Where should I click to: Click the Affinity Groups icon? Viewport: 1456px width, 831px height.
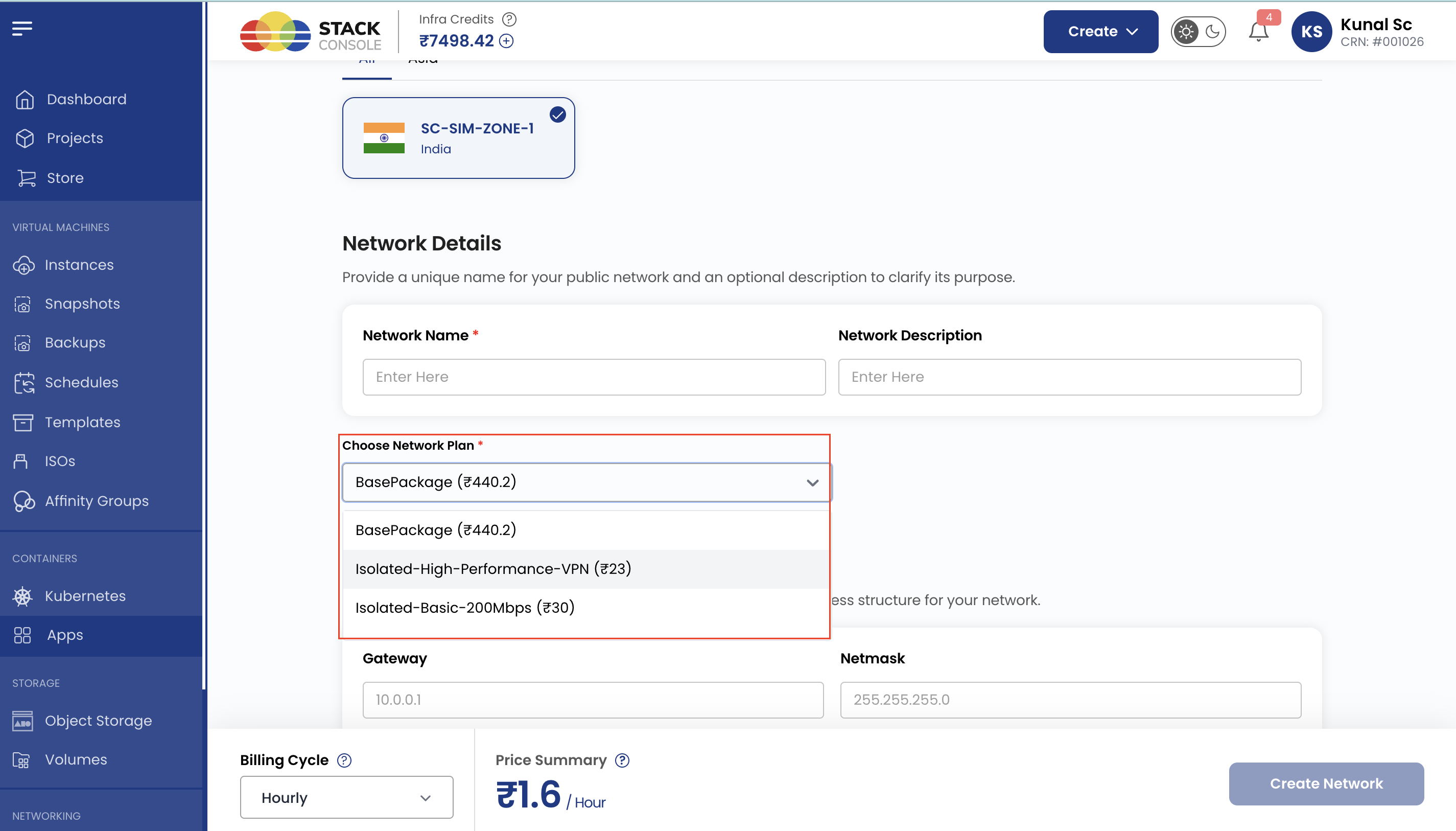pyautogui.click(x=24, y=501)
